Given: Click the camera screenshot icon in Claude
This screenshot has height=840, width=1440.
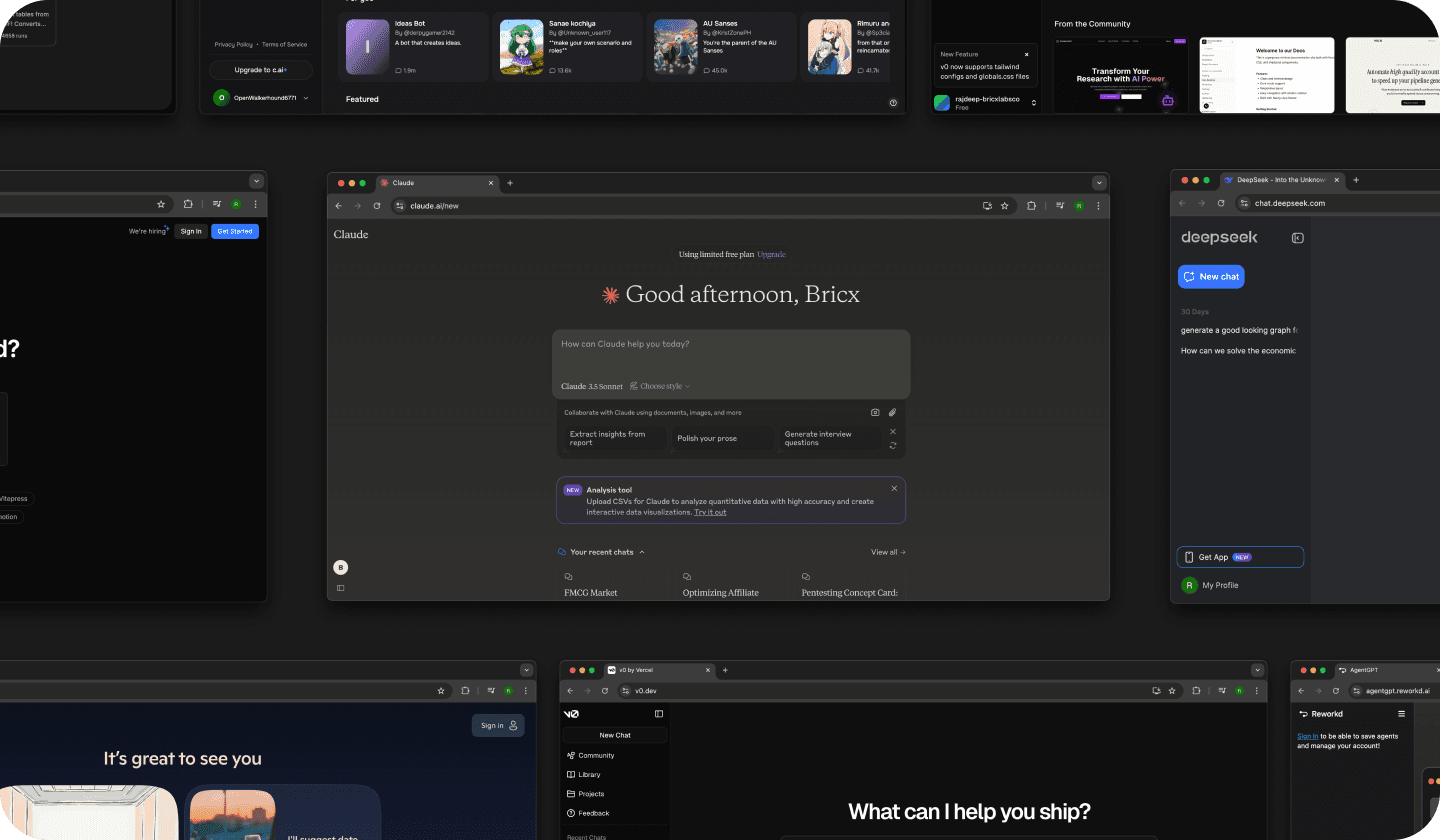Looking at the screenshot, I should (875, 412).
